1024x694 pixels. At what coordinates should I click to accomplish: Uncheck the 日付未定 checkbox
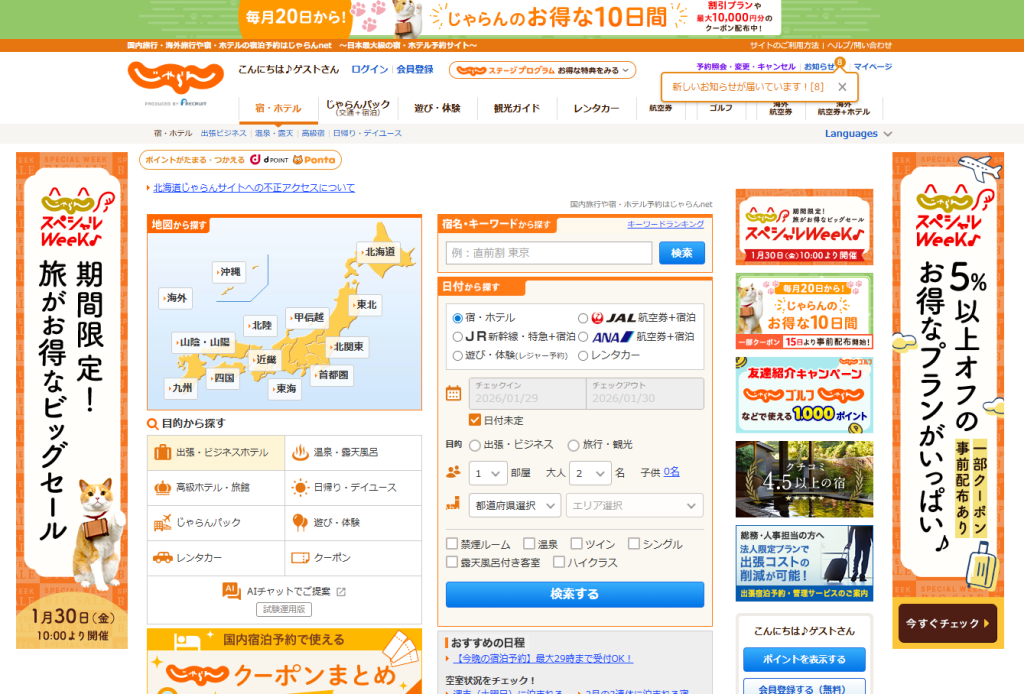point(474,419)
